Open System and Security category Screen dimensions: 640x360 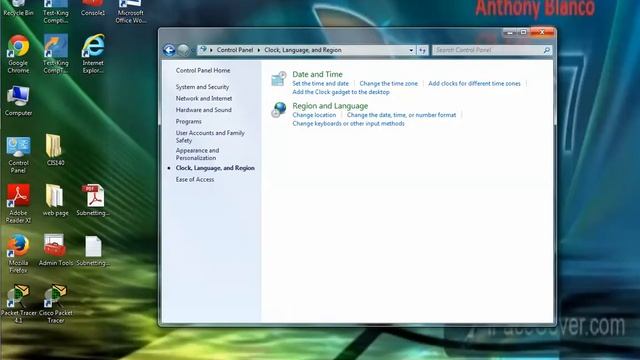tap(202, 87)
